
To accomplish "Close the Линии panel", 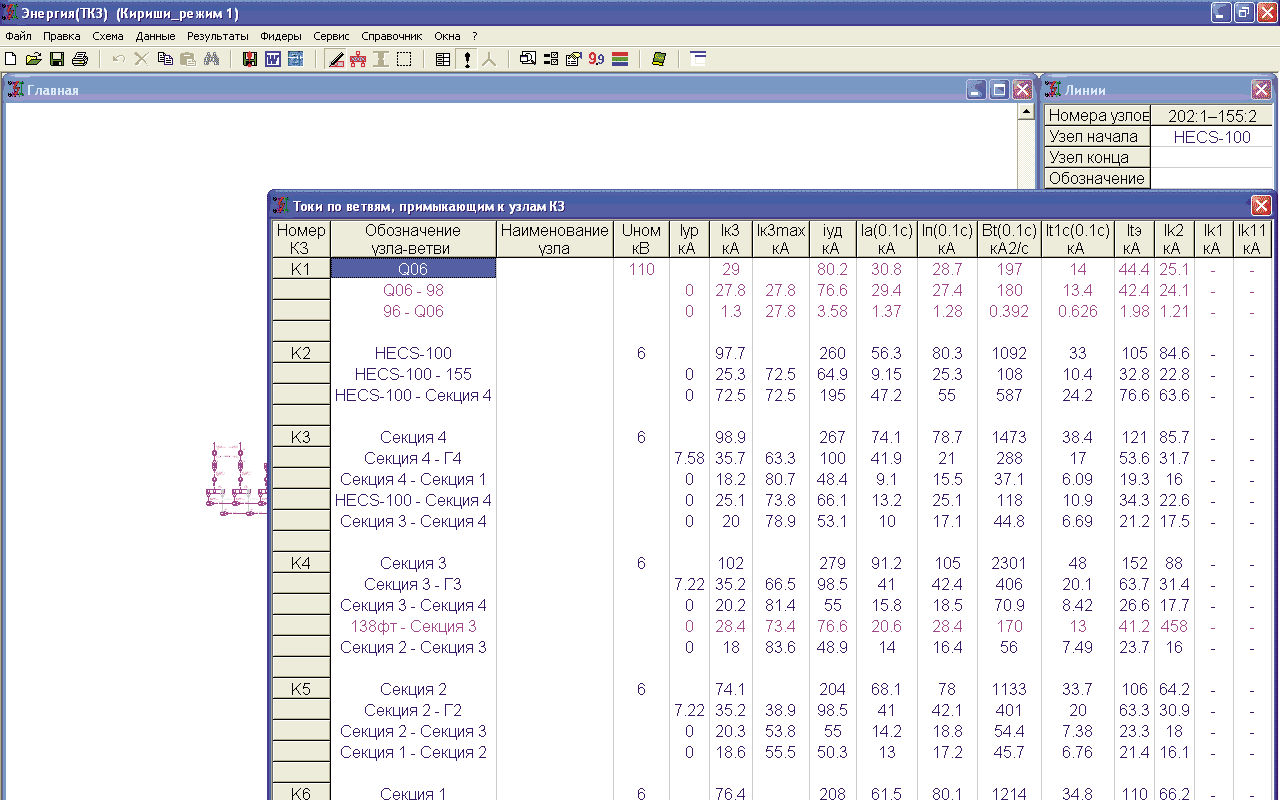I will click(1261, 89).
